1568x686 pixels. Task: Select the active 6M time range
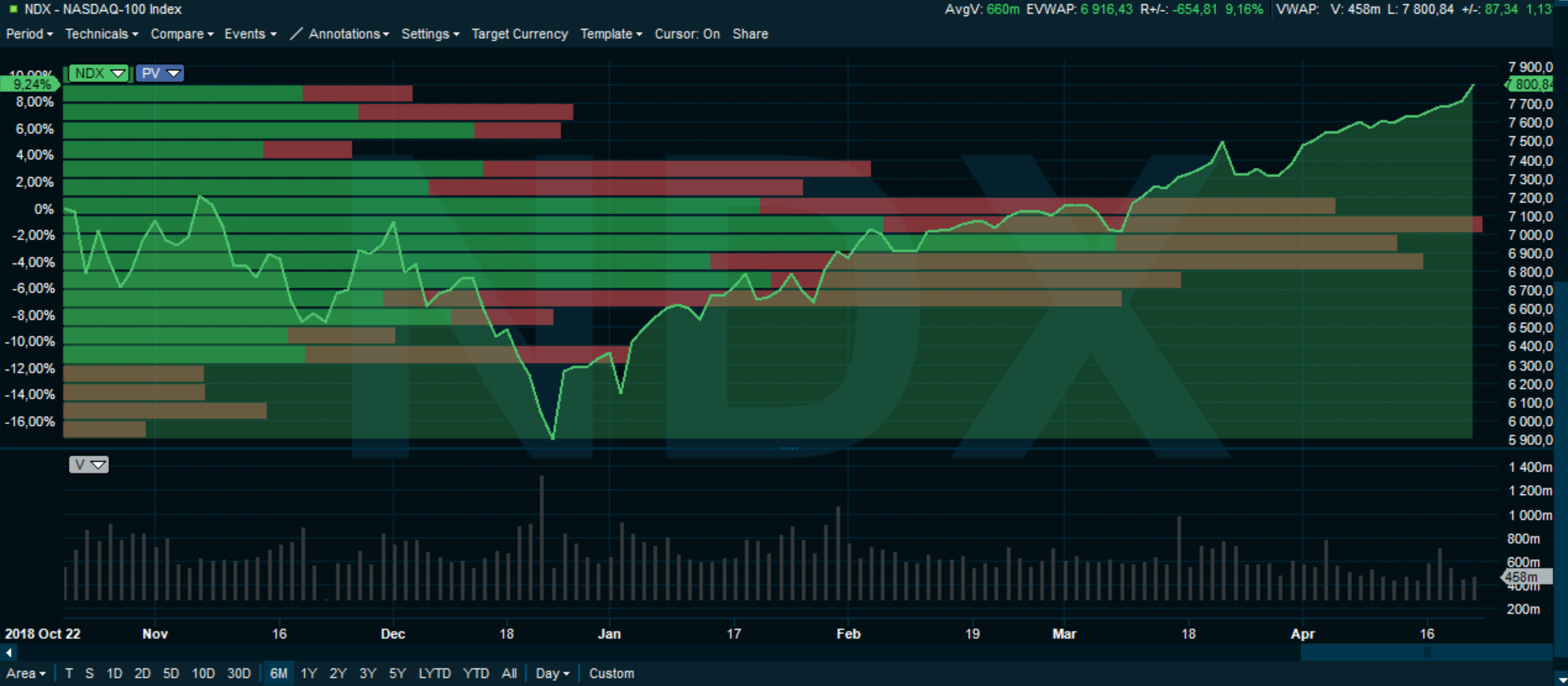[x=279, y=673]
